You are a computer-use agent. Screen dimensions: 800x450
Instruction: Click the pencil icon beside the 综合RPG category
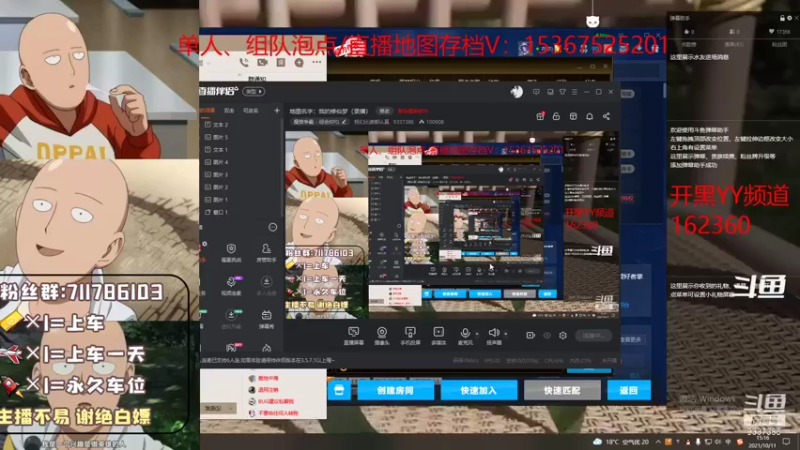pos(344,122)
